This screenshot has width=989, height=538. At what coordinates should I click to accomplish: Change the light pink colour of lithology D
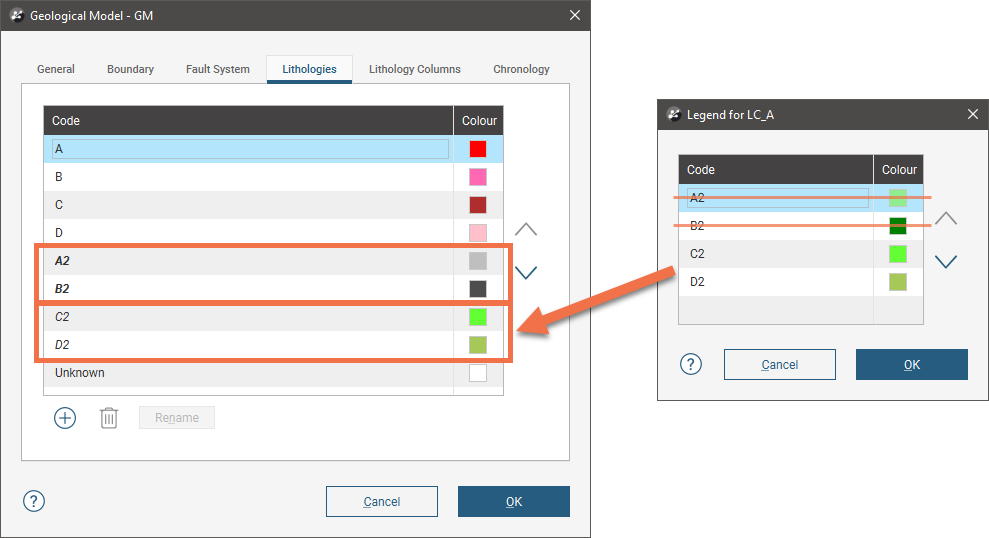point(478,233)
